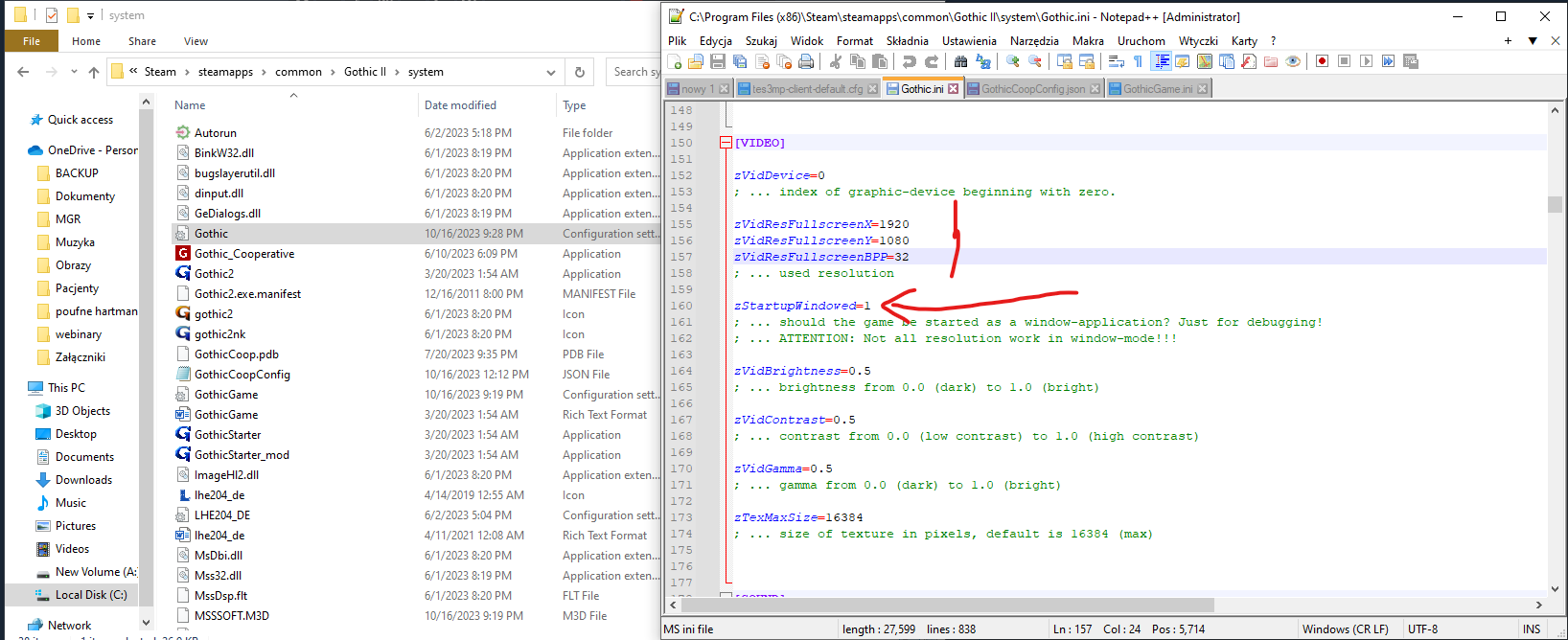This screenshot has height=640, width=1568.
Task: Select the GothicStarter_mod file
Action: pyautogui.click(x=242, y=455)
